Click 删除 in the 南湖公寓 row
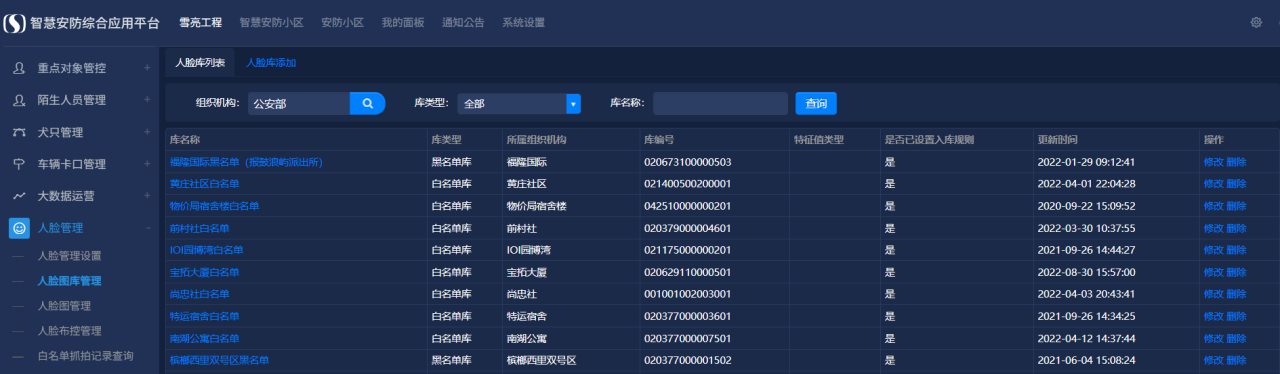 (1236, 338)
